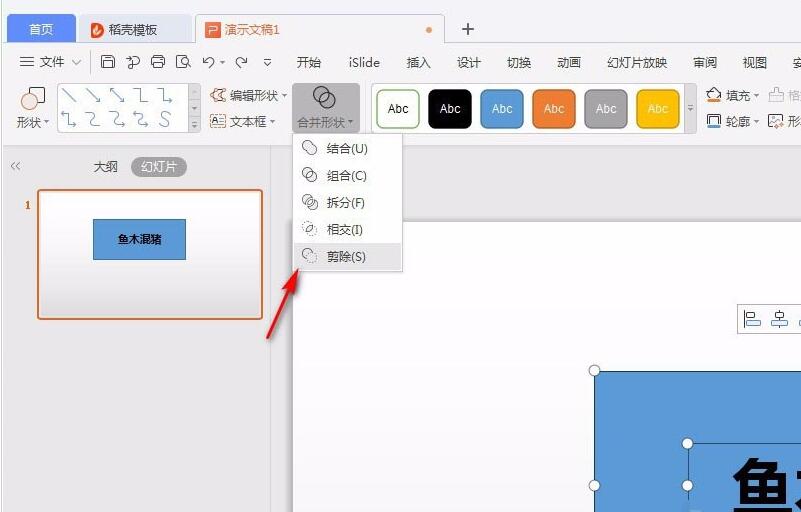This screenshot has height=512, width=801.
Task: Click the Save icon in quick access toolbar
Action: tap(108, 62)
